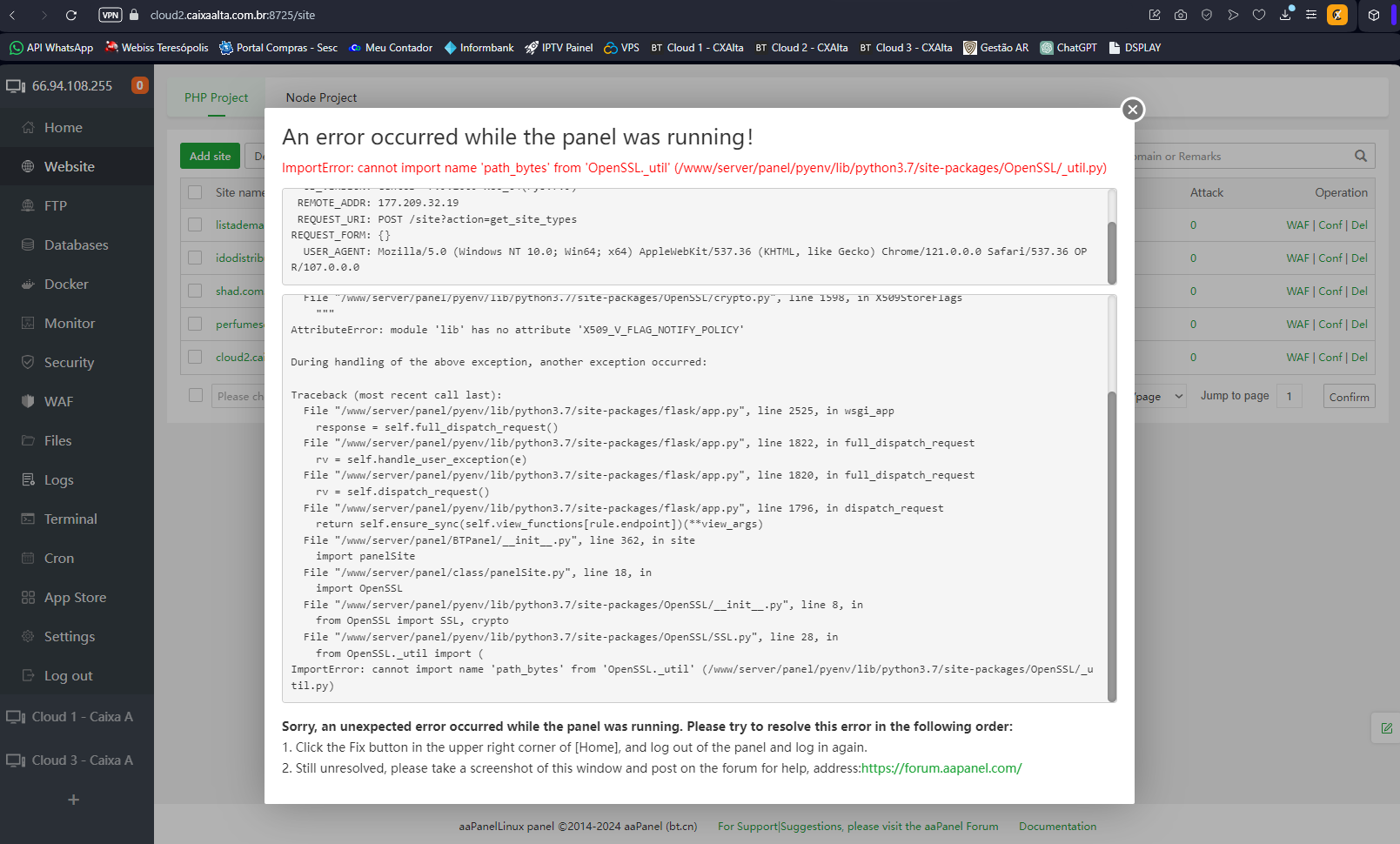Click the Jump to page input field

pos(1289,395)
